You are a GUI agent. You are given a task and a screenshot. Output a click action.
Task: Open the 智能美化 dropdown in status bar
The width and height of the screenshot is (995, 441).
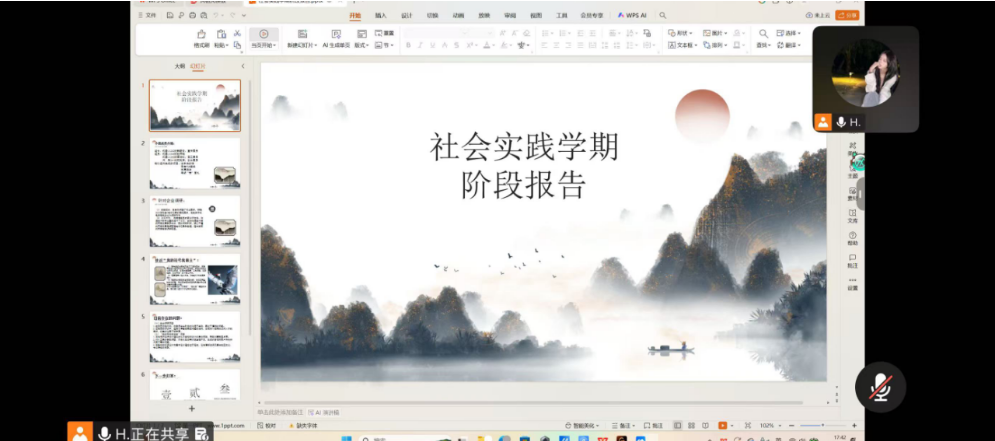[583, 426]
